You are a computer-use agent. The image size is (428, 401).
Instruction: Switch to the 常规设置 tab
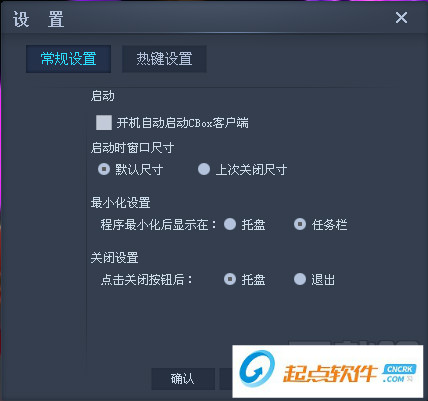coord(68,59)
